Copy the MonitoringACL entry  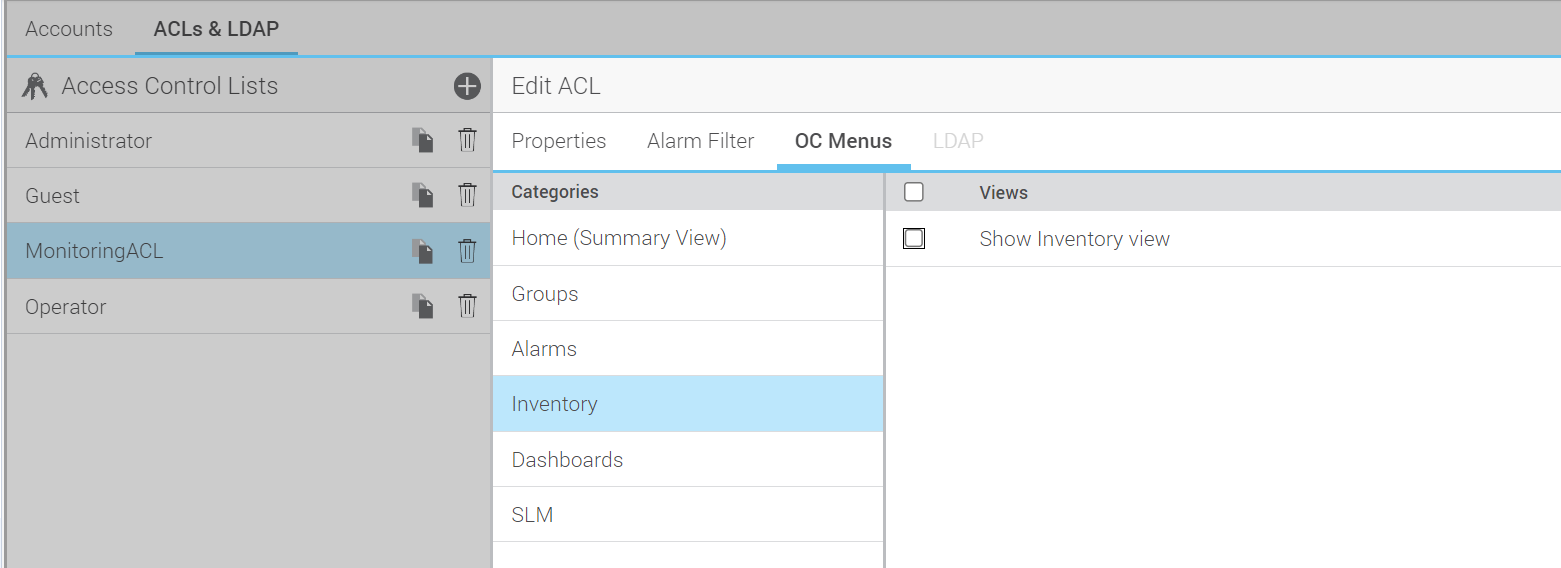click(423, 251)
